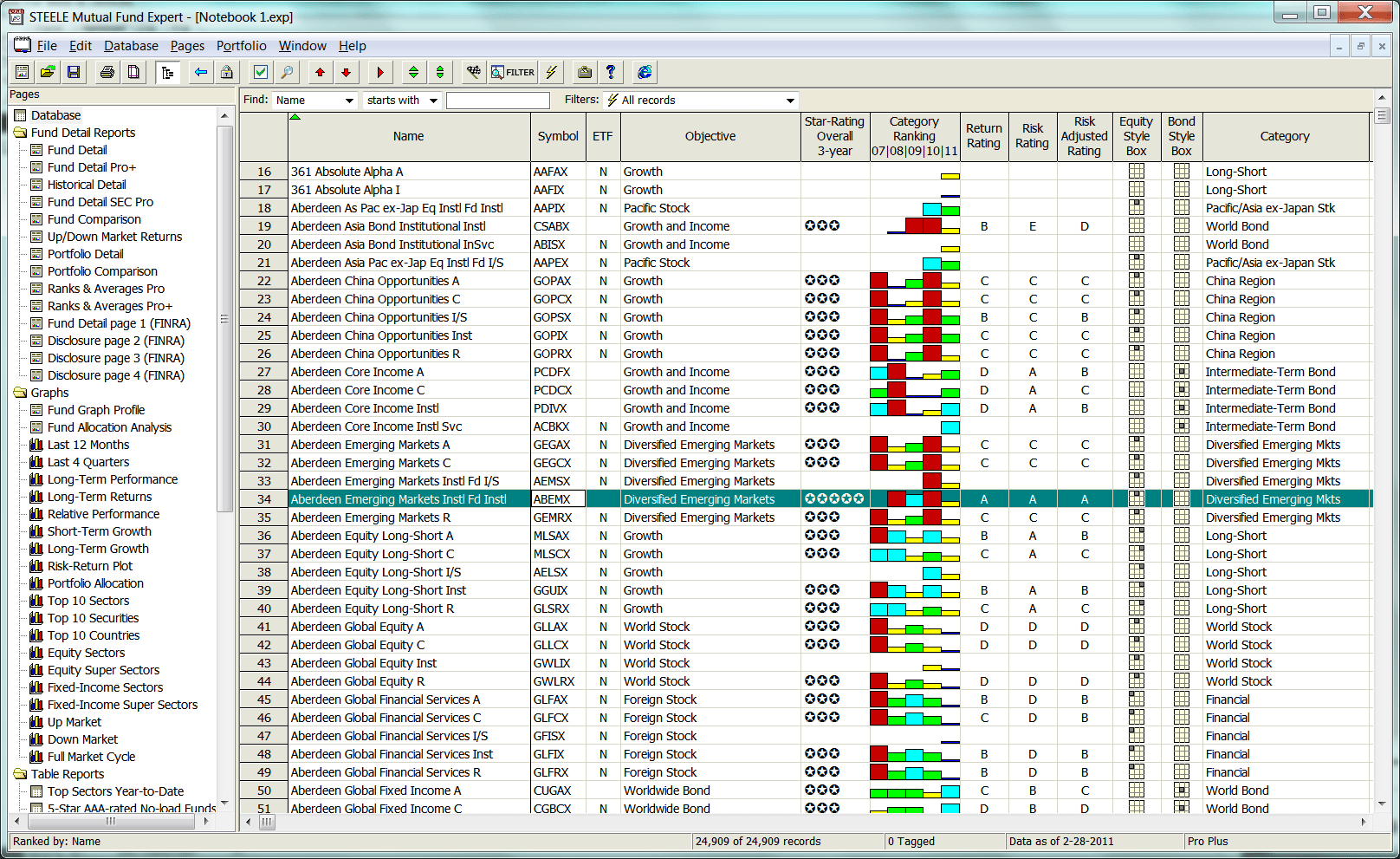The width and height of the screenshot is (1400, 859).
Task: Click the magnifying glass search icon
Action: click(x=287, y=72)
